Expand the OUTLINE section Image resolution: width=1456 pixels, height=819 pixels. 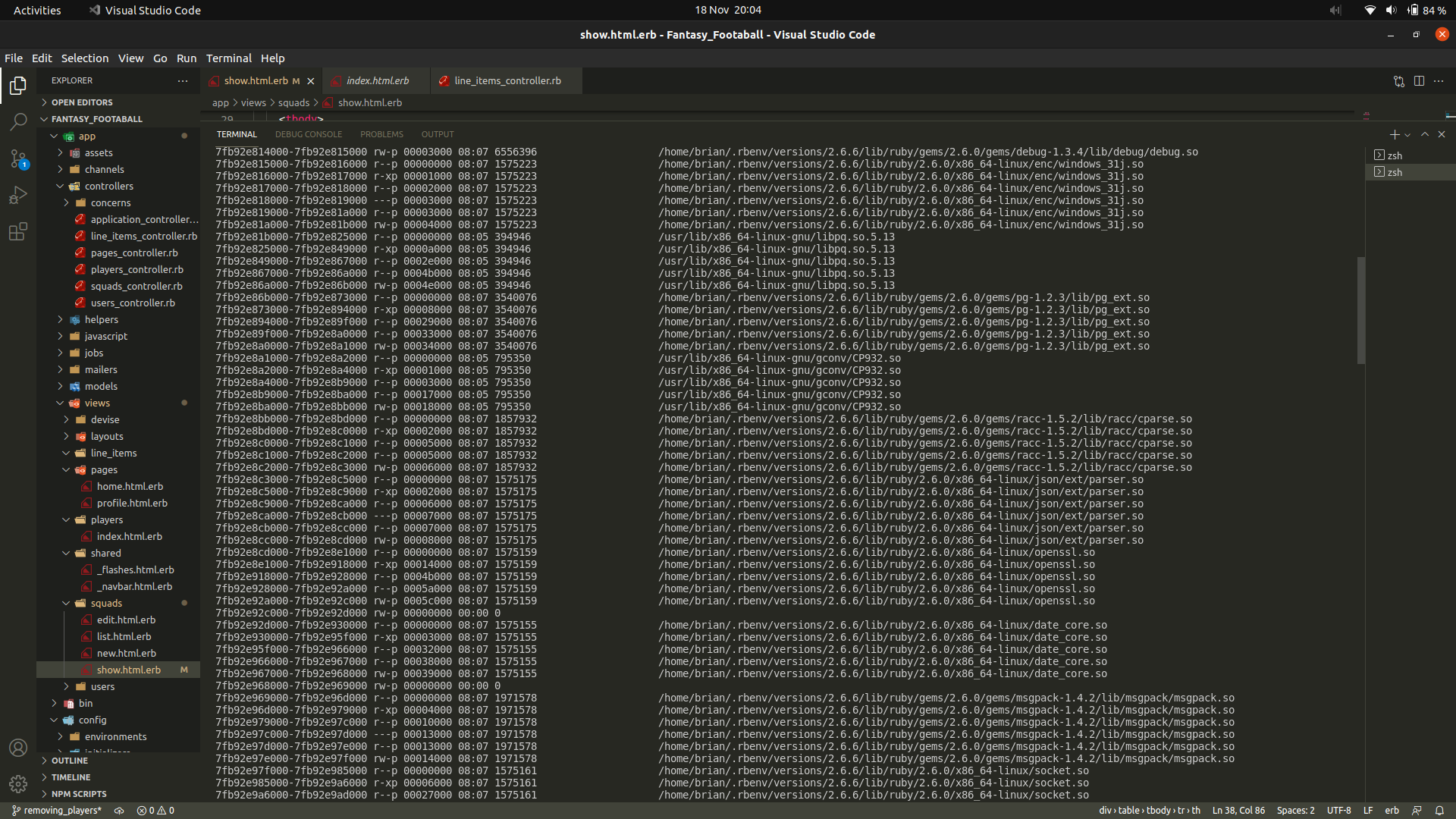(70, 761)
